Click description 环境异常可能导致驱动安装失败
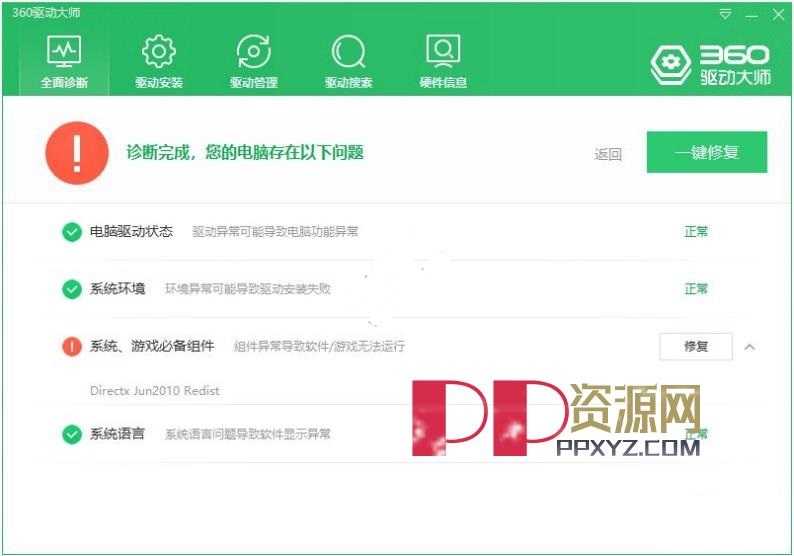 pos(248,289)
